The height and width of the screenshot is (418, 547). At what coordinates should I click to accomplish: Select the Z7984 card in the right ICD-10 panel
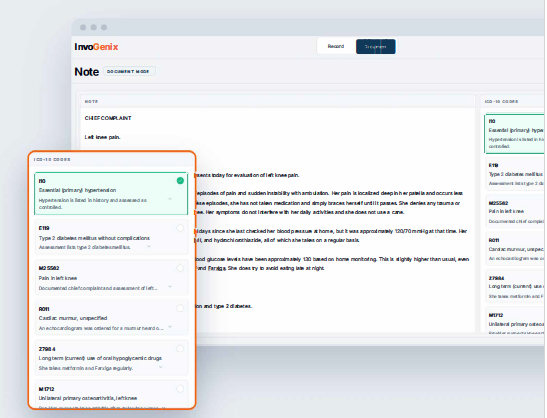coord(515,286)
